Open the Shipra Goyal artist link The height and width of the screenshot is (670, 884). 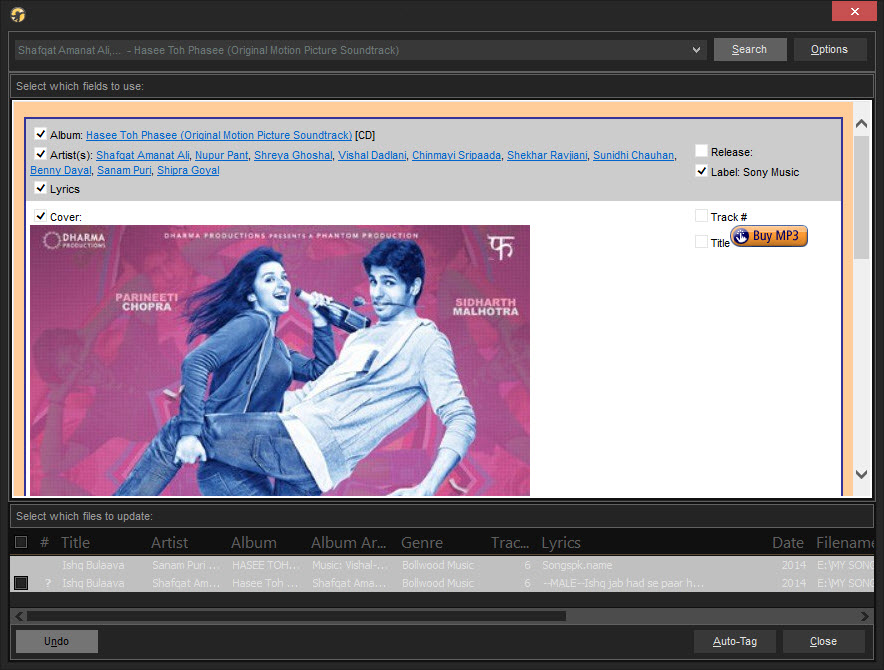pos(188,170)
